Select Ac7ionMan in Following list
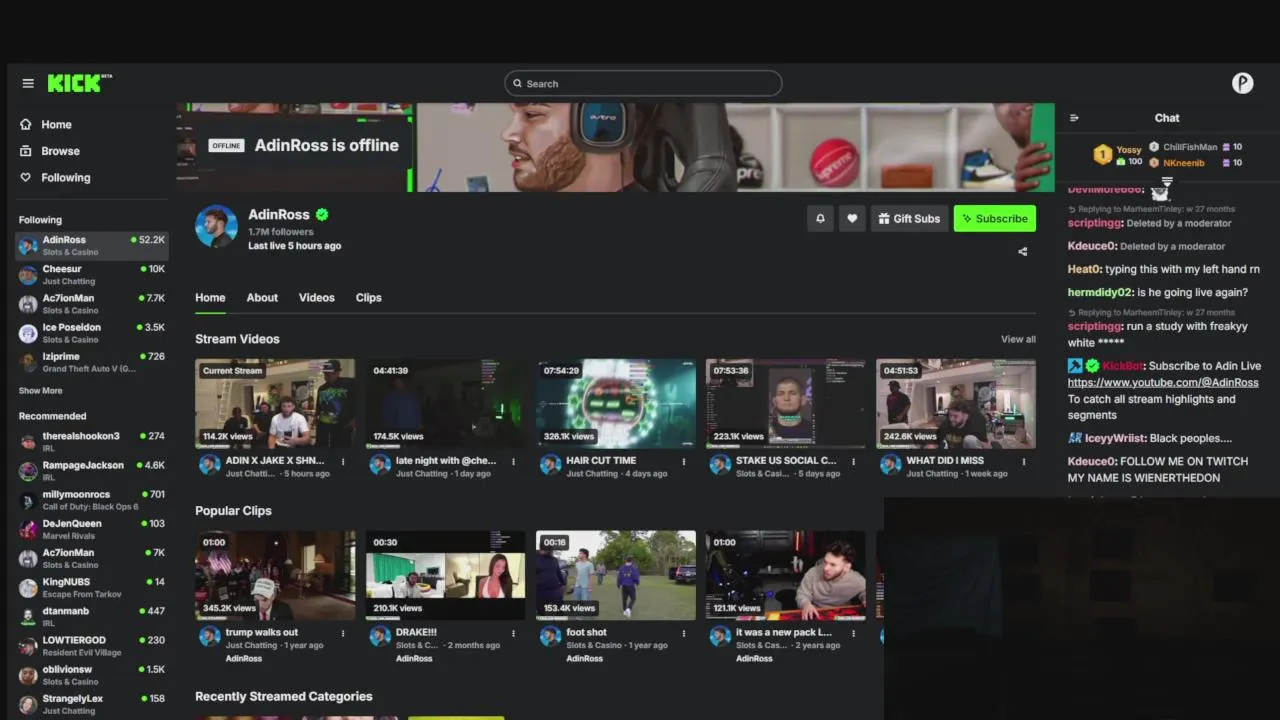This screenshot has height=720, width=1280. pos(91,304)
